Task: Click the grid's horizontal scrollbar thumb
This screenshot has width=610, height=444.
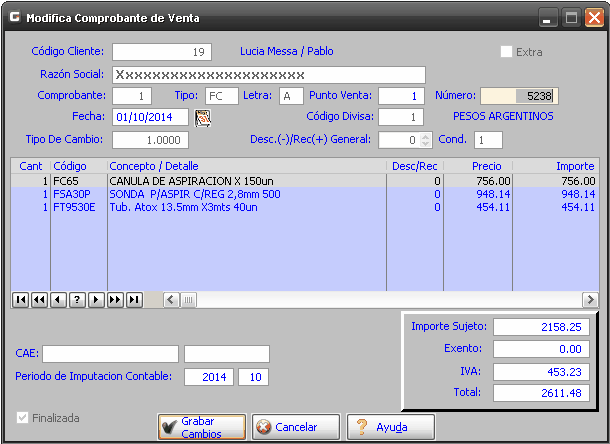Action: coord(188,300)
